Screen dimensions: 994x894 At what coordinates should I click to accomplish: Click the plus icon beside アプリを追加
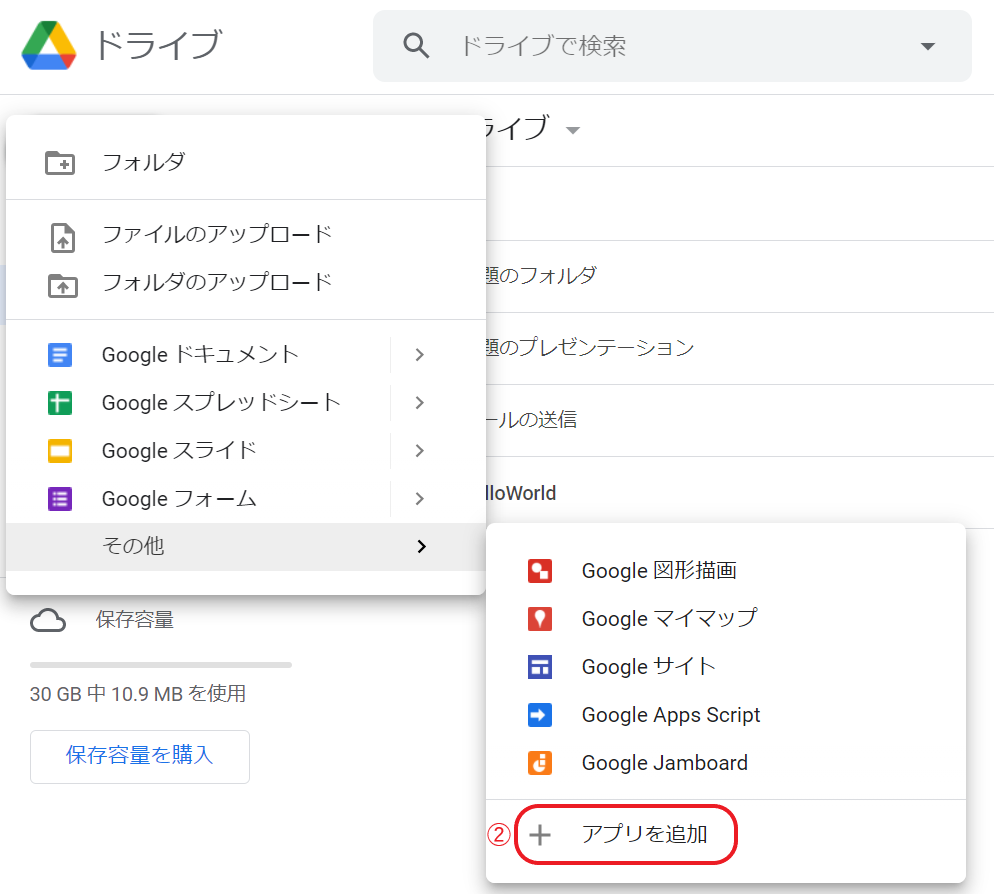[539, 835]
